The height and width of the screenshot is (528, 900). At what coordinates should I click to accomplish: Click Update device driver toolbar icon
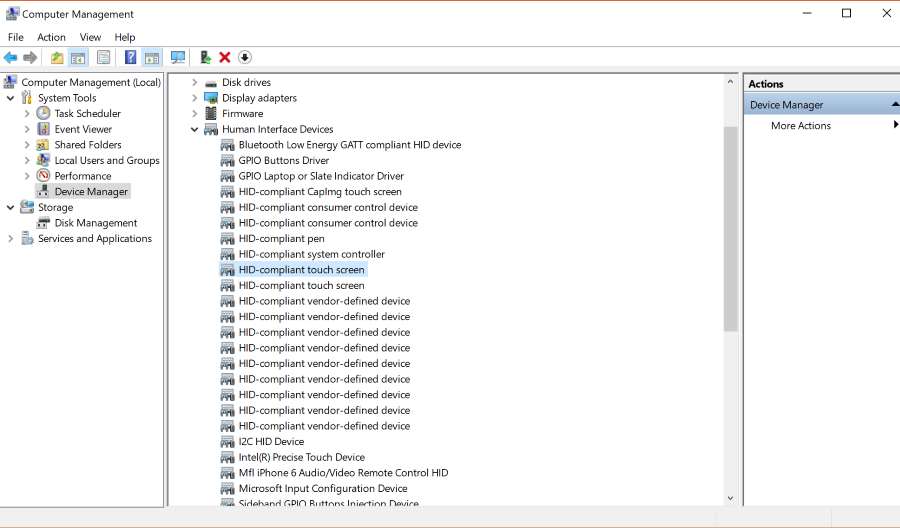point(205,57)
